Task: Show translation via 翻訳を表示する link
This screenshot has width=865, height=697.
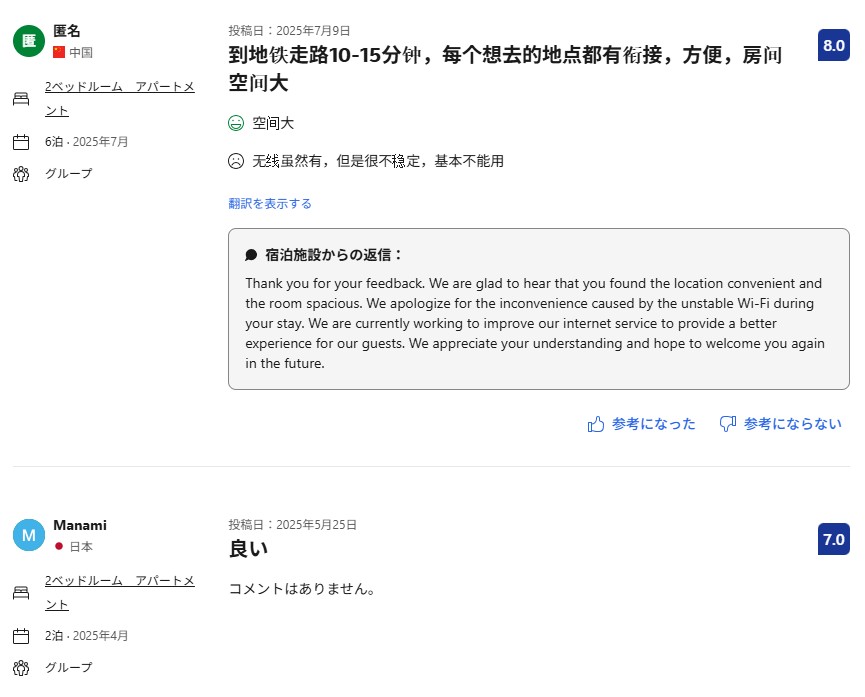Action: click(x=270, y=203)
